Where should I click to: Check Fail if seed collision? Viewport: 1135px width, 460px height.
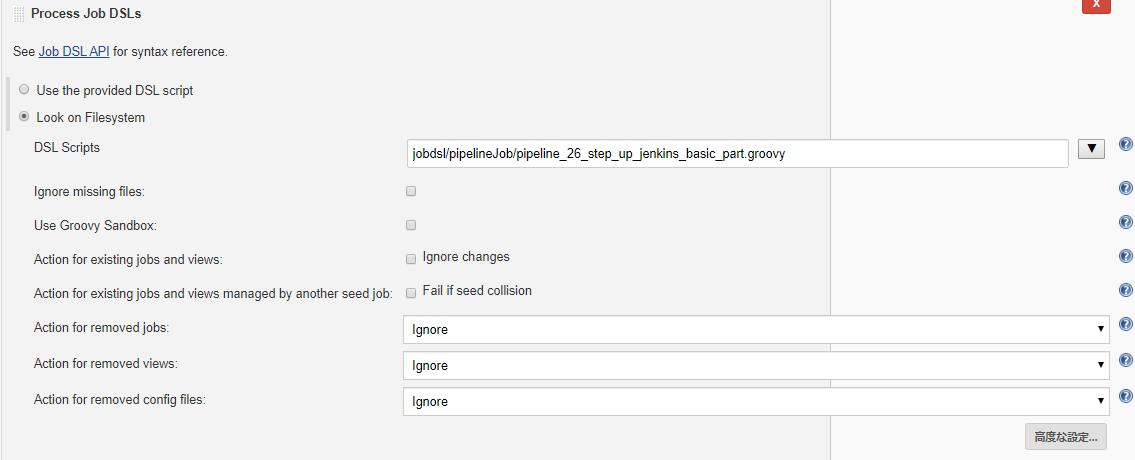coord(411,292)
